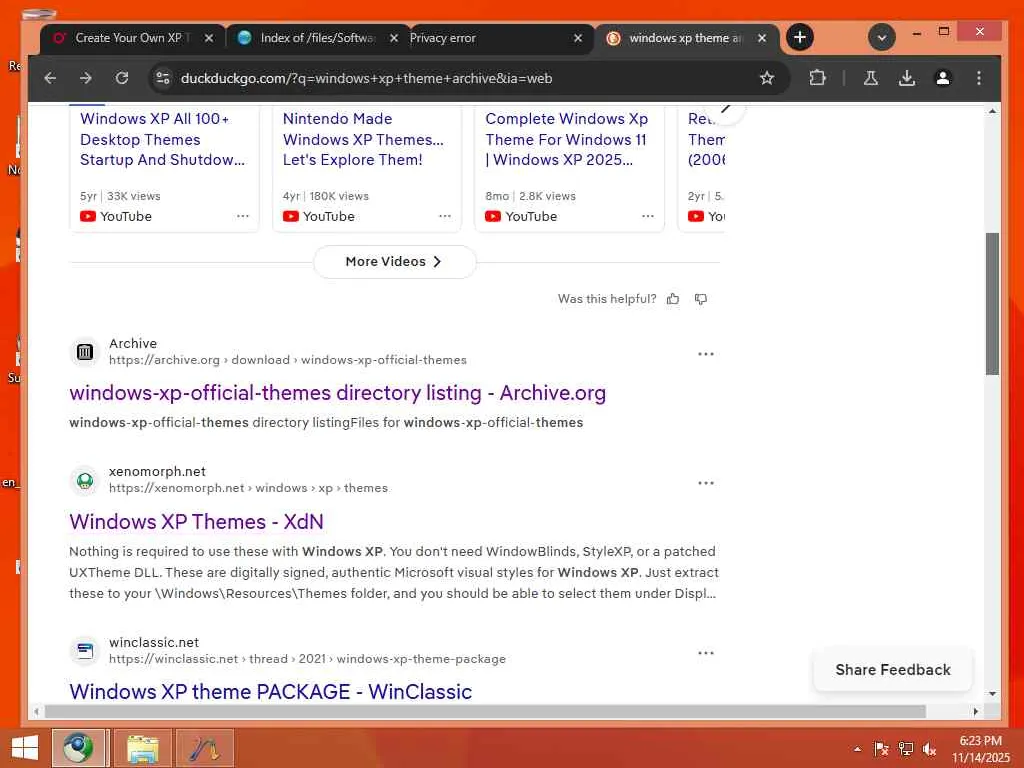The height and width of the screenshot is (768, 1024).
Task: Select the winclassic.net site name text
Action: (154, 643)
